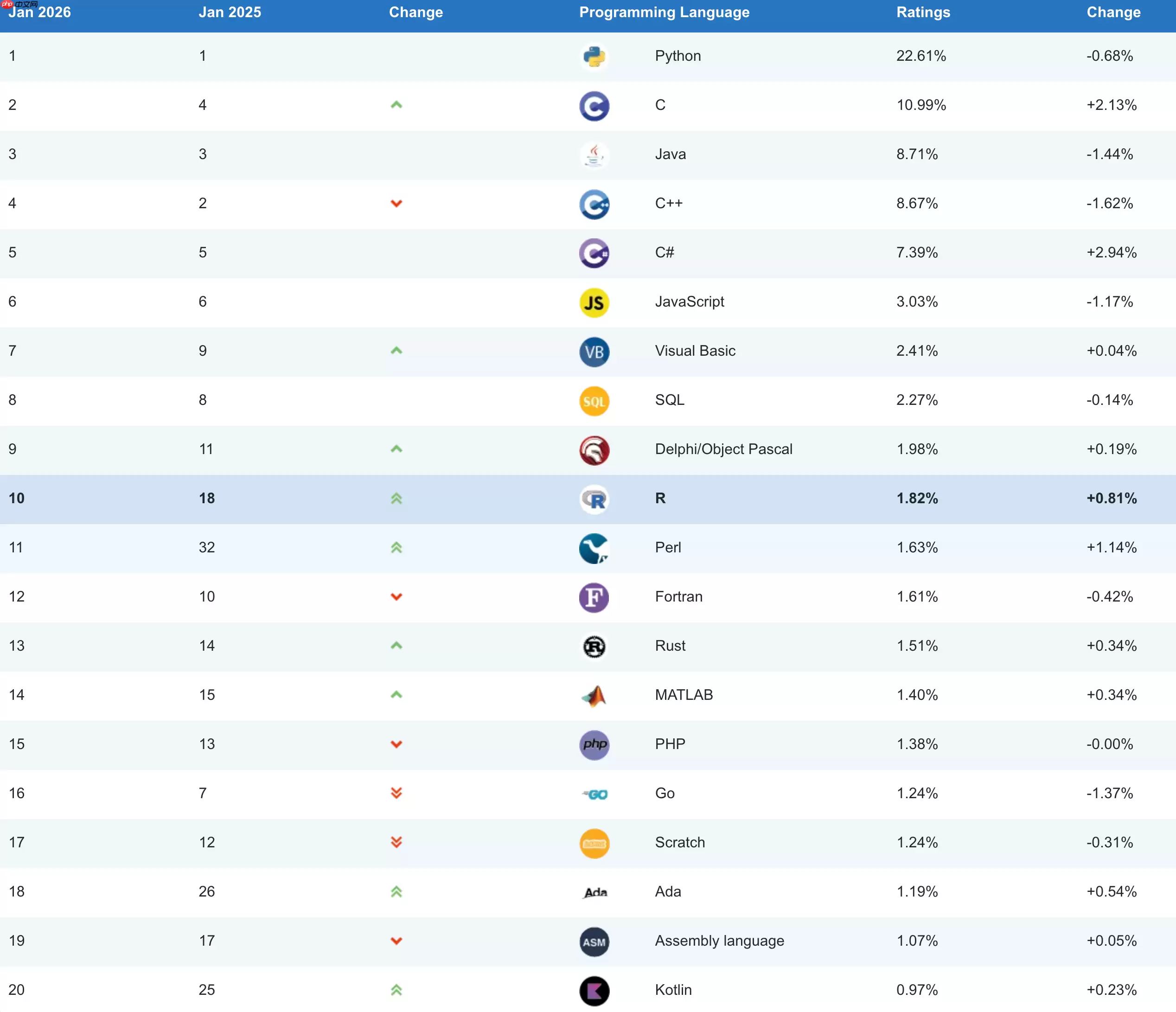Click the orange SQL logo icon
Screen dimensions: 1176x1012
(594, 401)
